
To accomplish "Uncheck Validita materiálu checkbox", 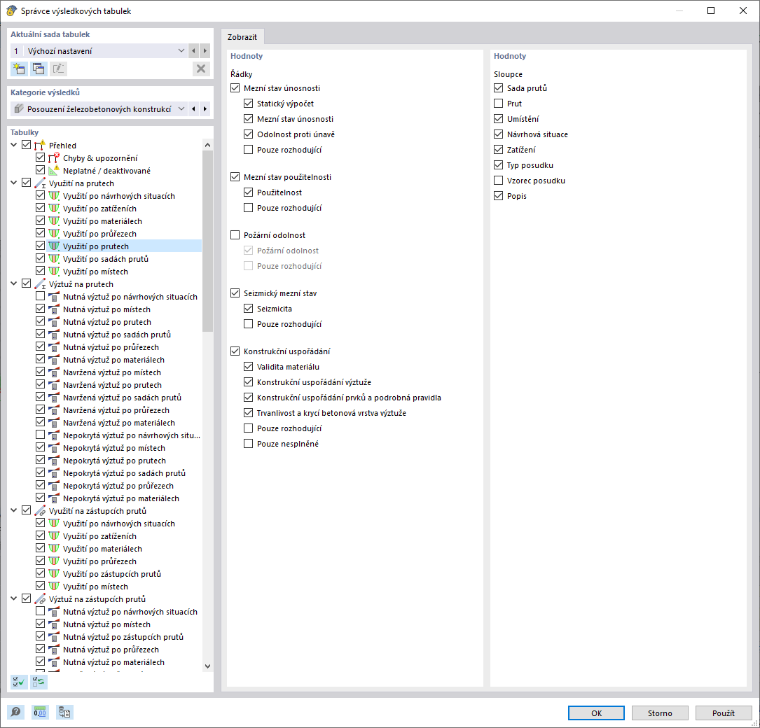I will [248, 367].
